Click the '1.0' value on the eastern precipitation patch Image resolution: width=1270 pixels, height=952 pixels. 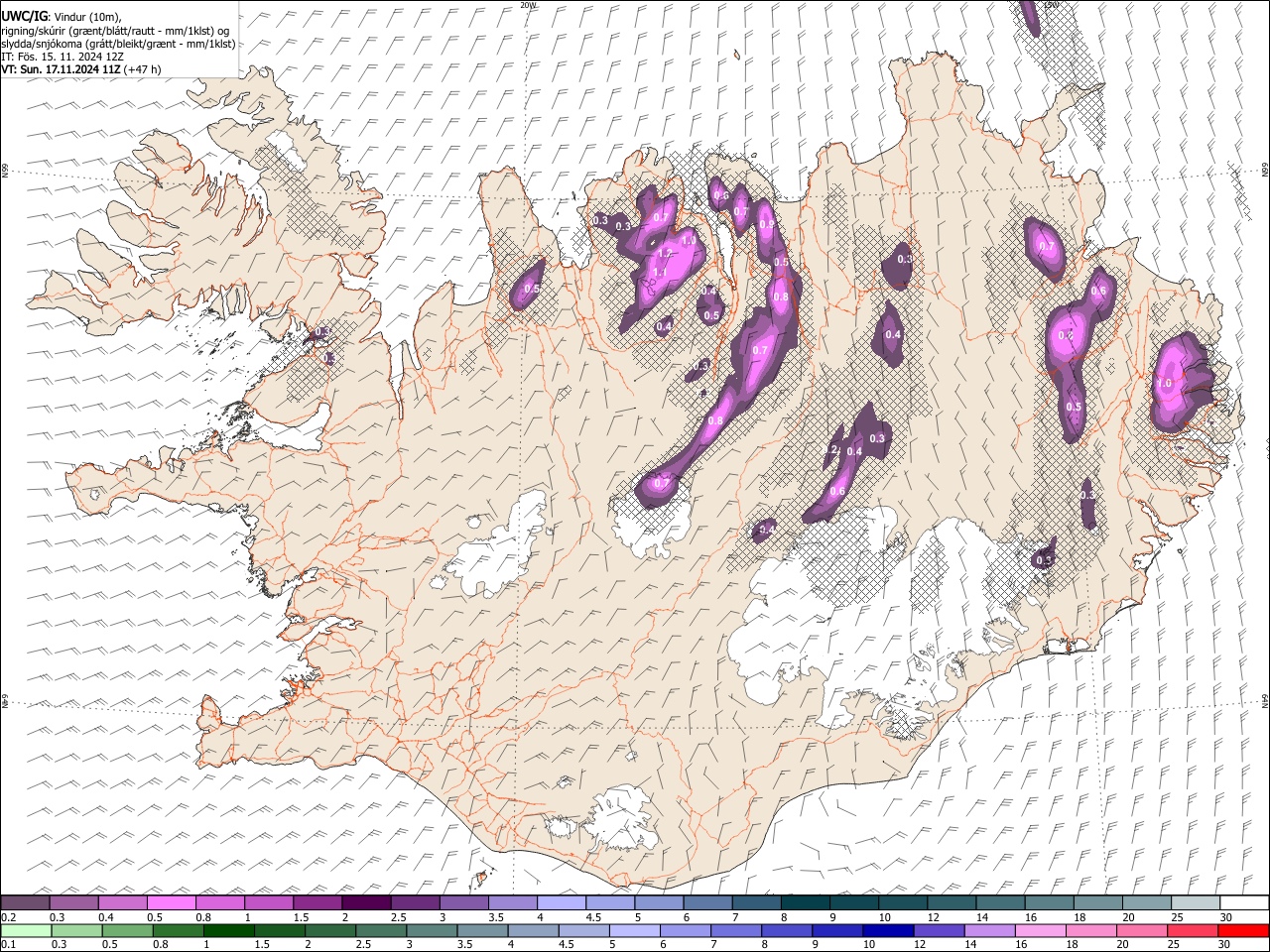point(1164,383)
